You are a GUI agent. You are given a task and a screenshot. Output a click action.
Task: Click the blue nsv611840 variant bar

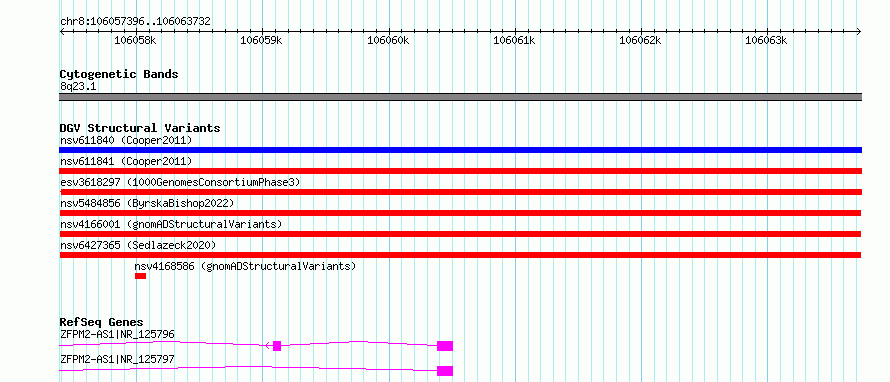pyautogui.click(x=460, y=150)
